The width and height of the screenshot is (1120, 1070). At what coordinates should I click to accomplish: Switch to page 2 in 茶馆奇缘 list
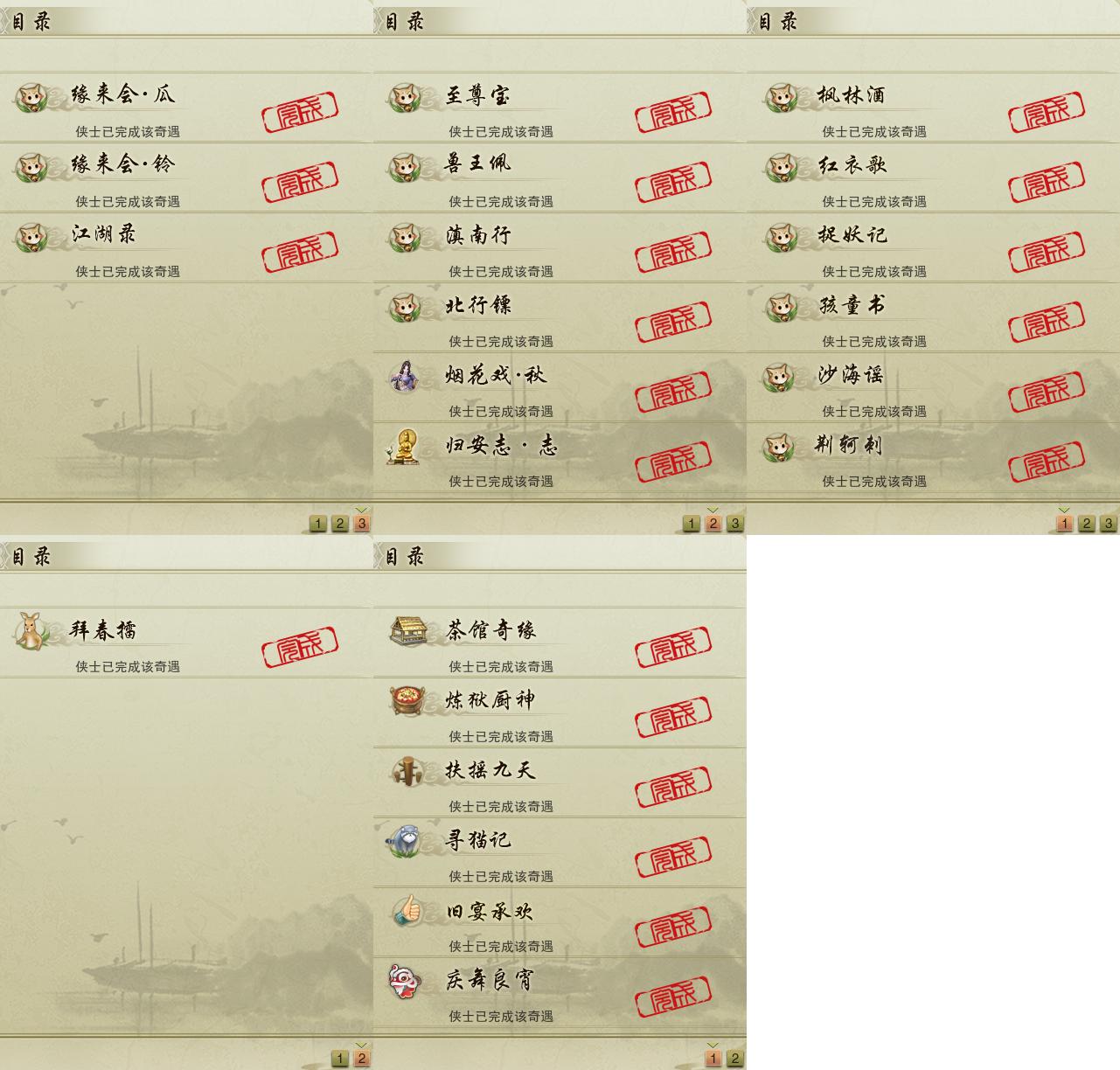[x=734, y=1059]
